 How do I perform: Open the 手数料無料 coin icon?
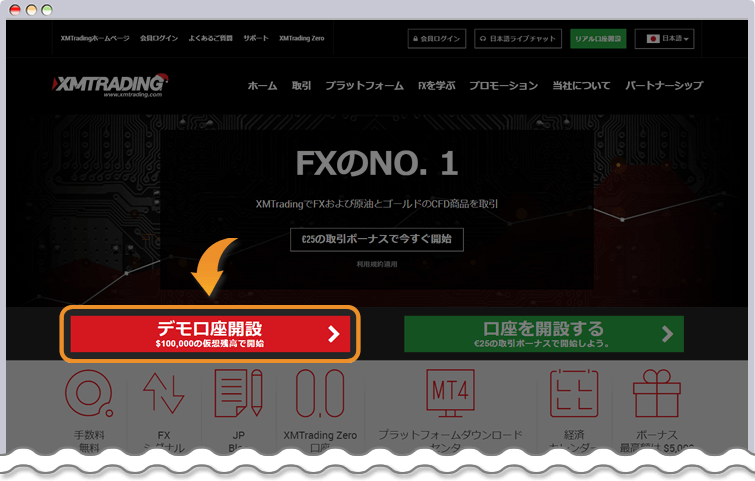89,393
